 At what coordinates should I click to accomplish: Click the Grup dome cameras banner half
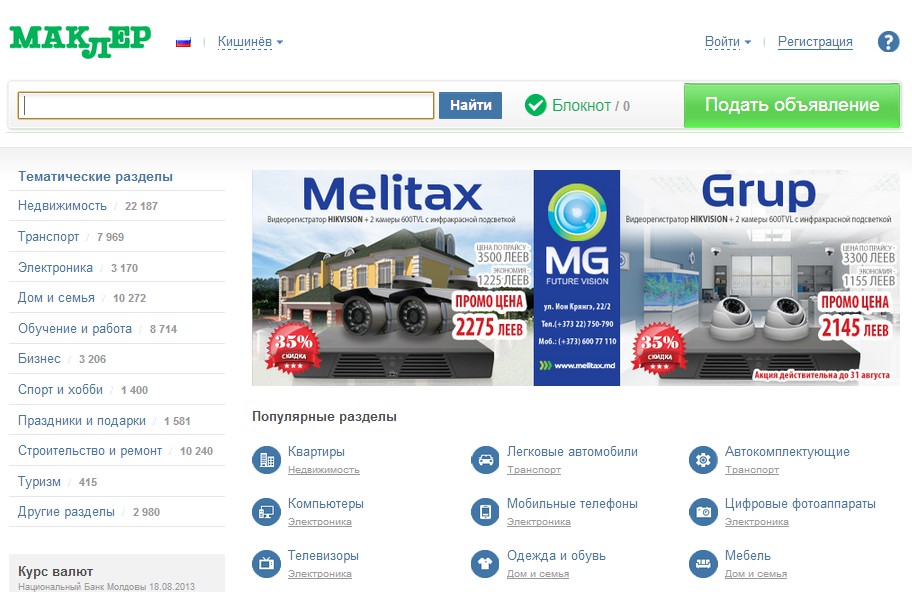point(760,278)
